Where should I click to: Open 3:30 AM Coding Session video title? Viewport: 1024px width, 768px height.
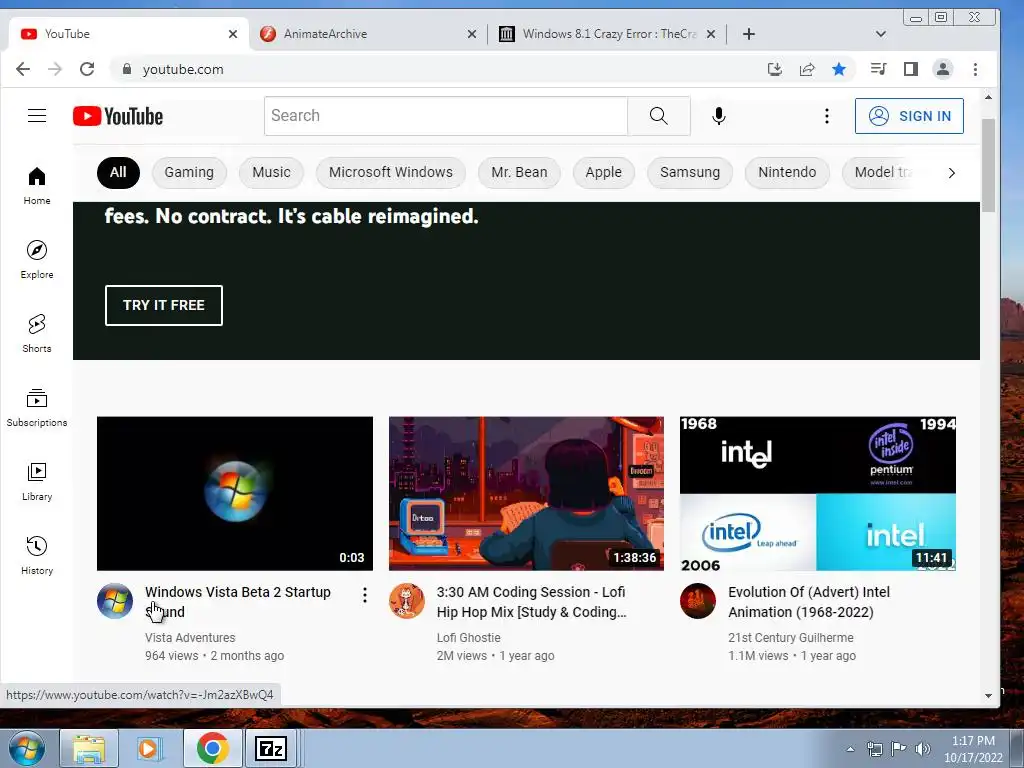coord(532,601)
